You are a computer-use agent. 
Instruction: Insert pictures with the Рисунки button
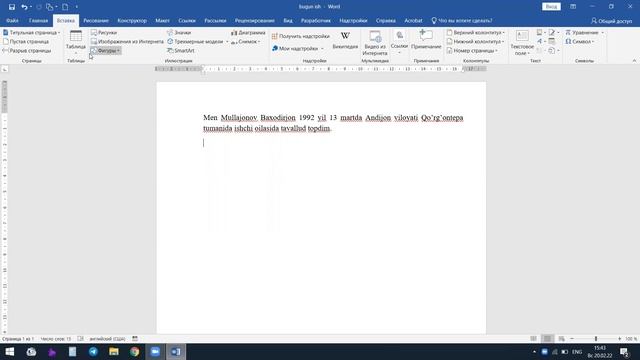tap(104, 32)
